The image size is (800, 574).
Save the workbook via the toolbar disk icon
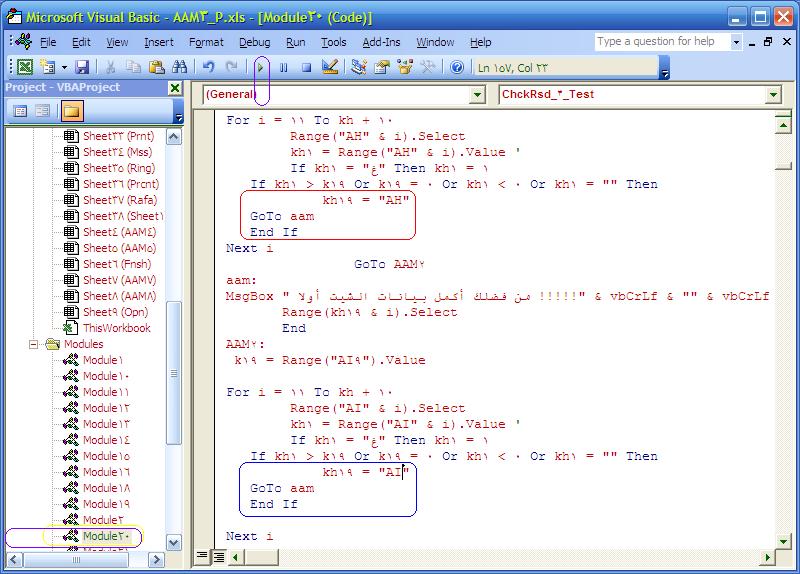click(82, 67)
